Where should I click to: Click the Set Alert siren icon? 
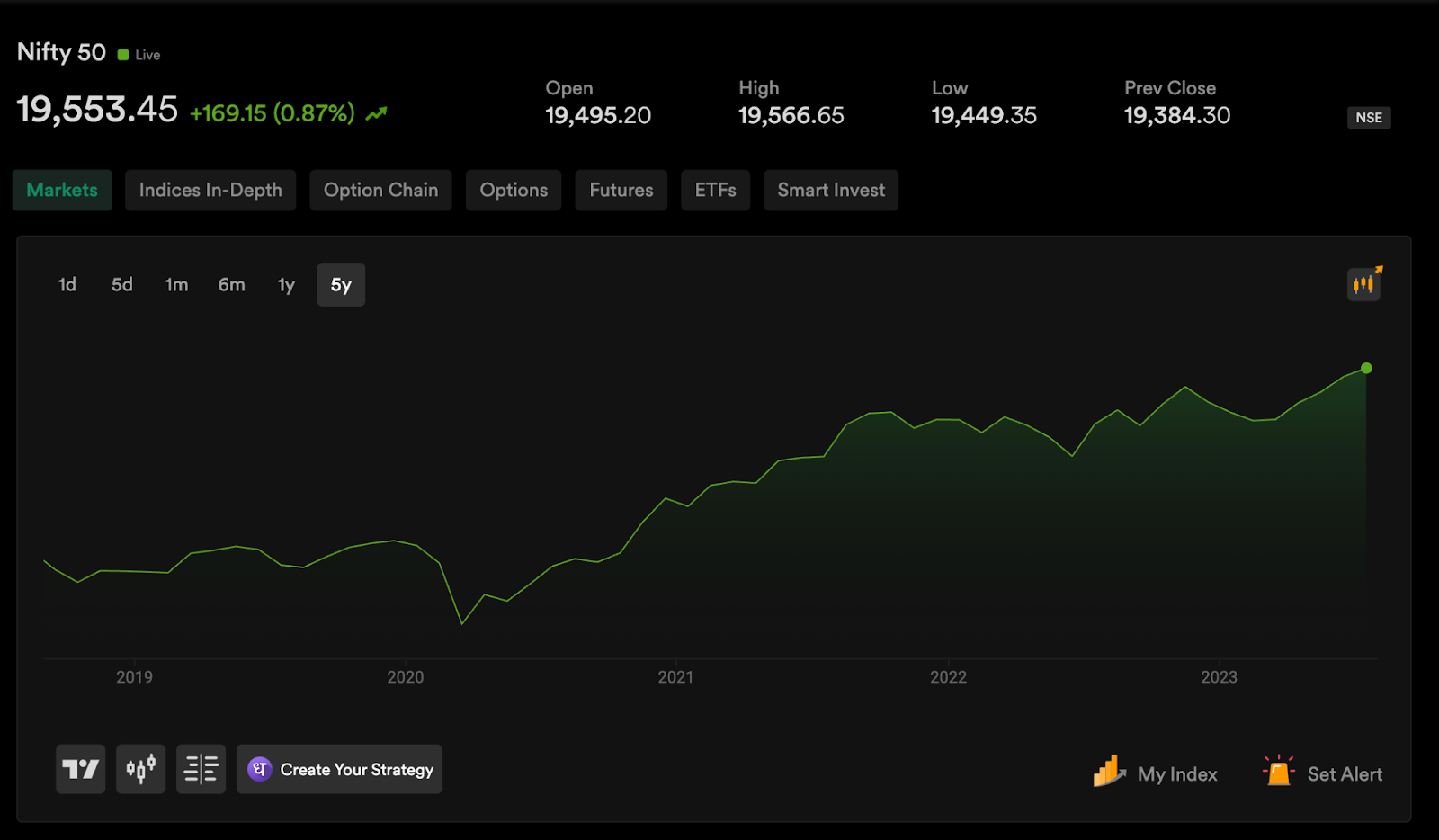tap(1278, 771)
